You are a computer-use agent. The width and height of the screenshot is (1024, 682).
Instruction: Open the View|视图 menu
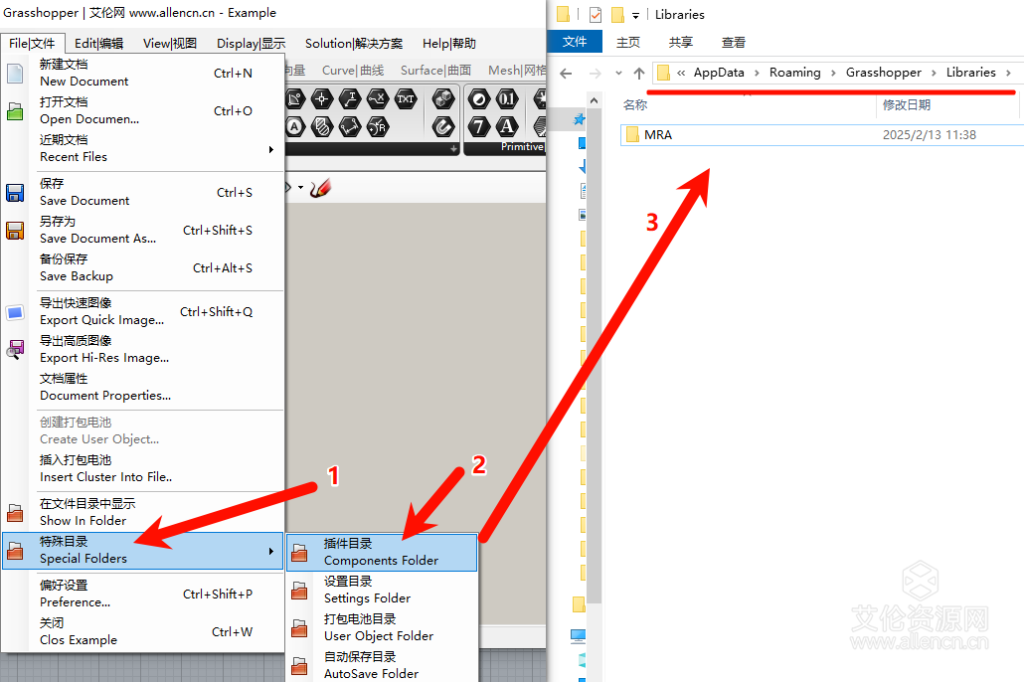(170, 44)
